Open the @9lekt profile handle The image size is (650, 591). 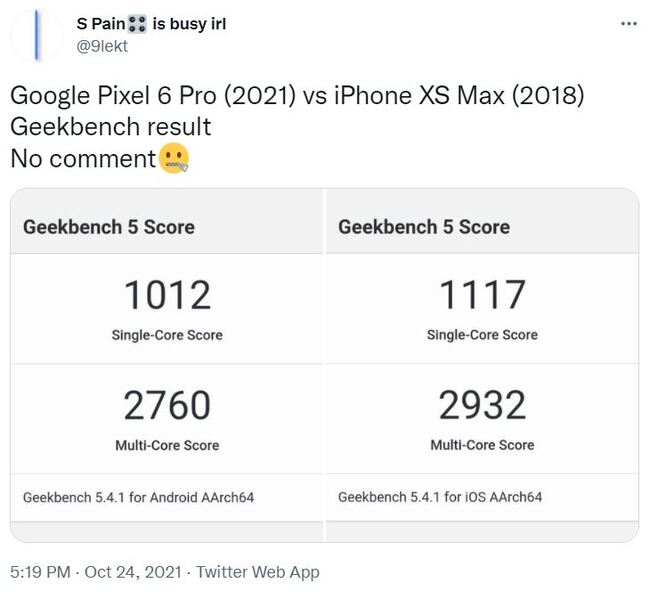click(102, 45)
